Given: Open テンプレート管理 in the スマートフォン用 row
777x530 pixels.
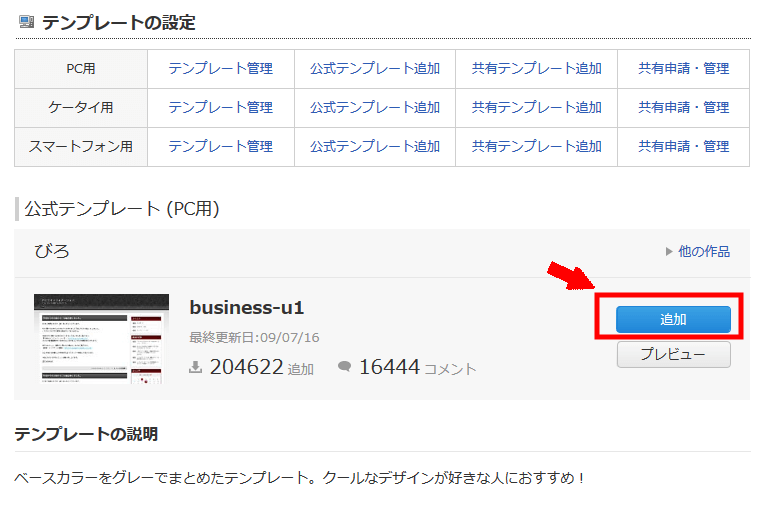Looking at the screenshot, I should point(221,147).
